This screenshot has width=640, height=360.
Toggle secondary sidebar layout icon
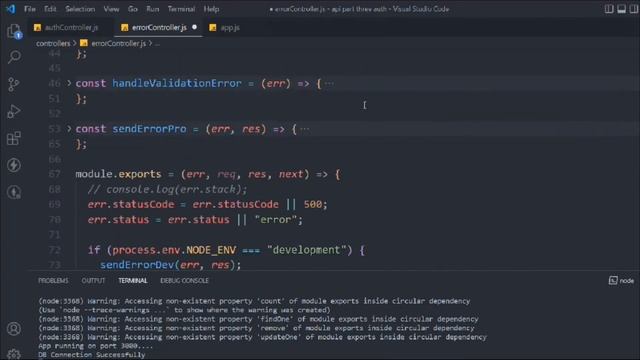click(x=634, y=9)
